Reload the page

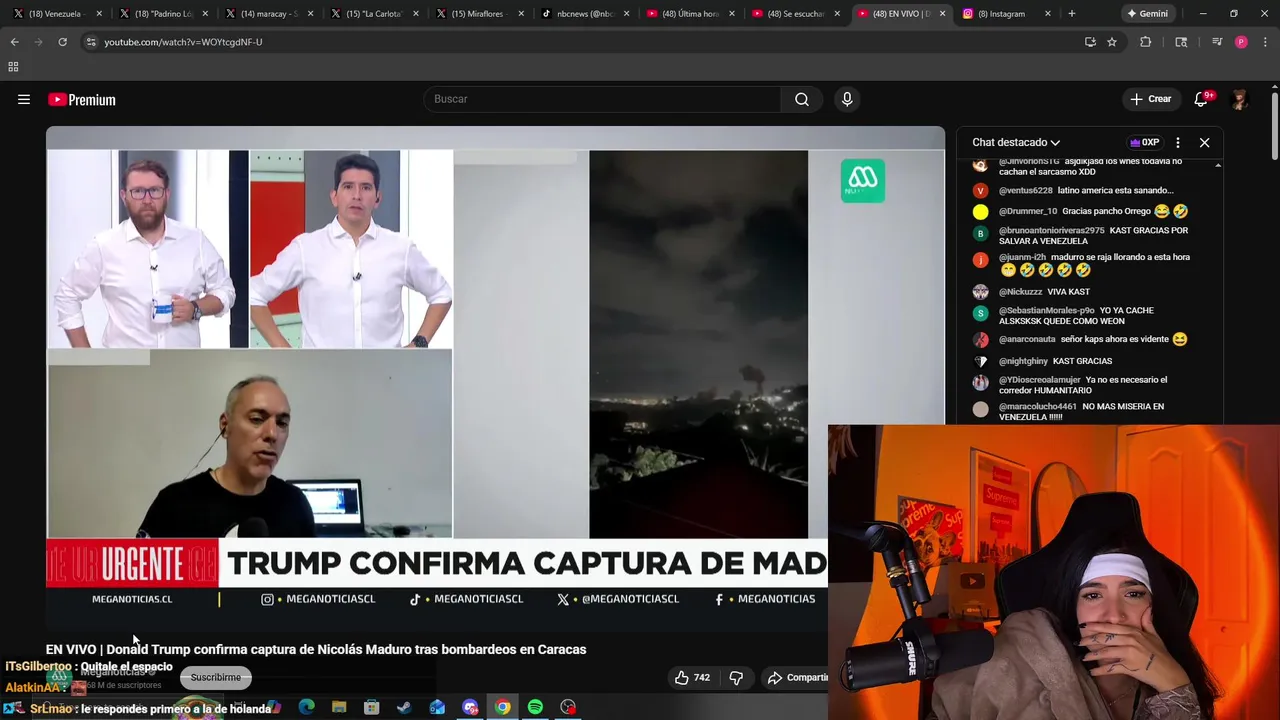pyautogui.click(x=62, y=42)
